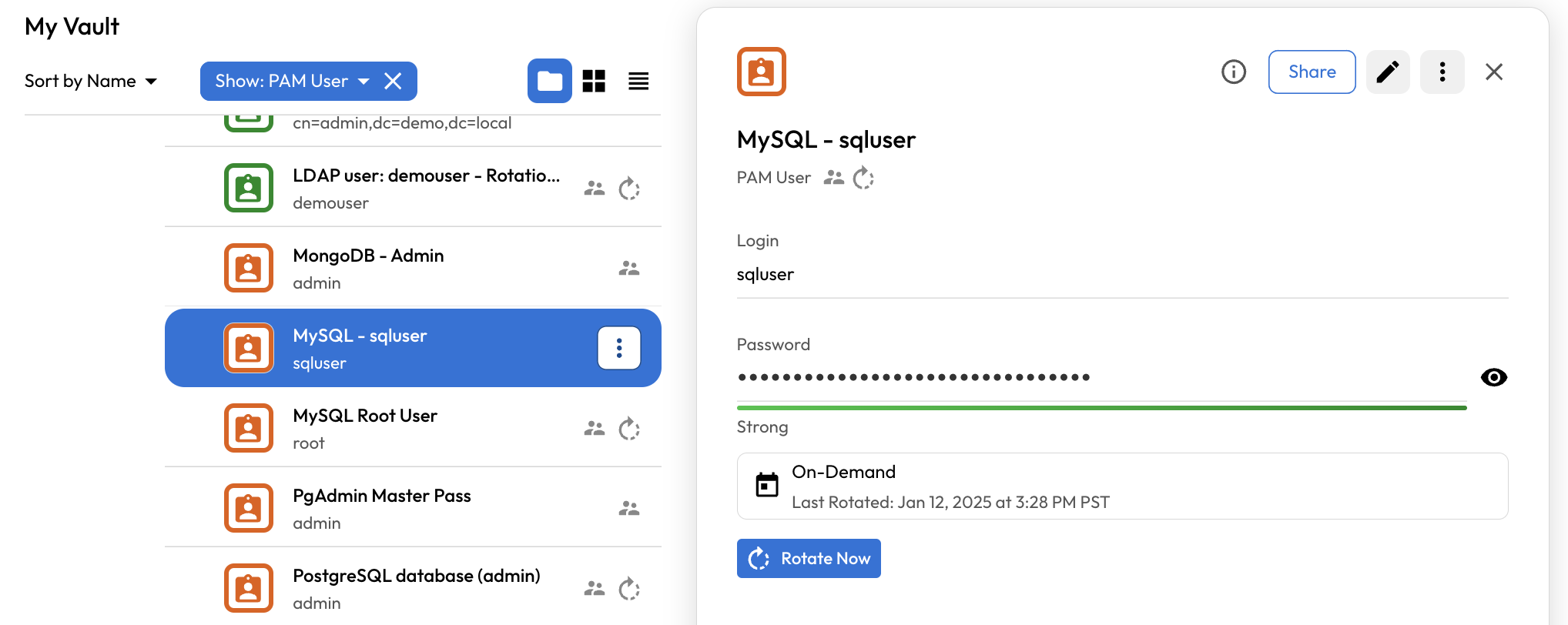Image resolution: width=1568 pixels, height=625 pixels.
Task: Click the shared icon on PgAdmin Master Pass
Action: (x=629, y=509)
